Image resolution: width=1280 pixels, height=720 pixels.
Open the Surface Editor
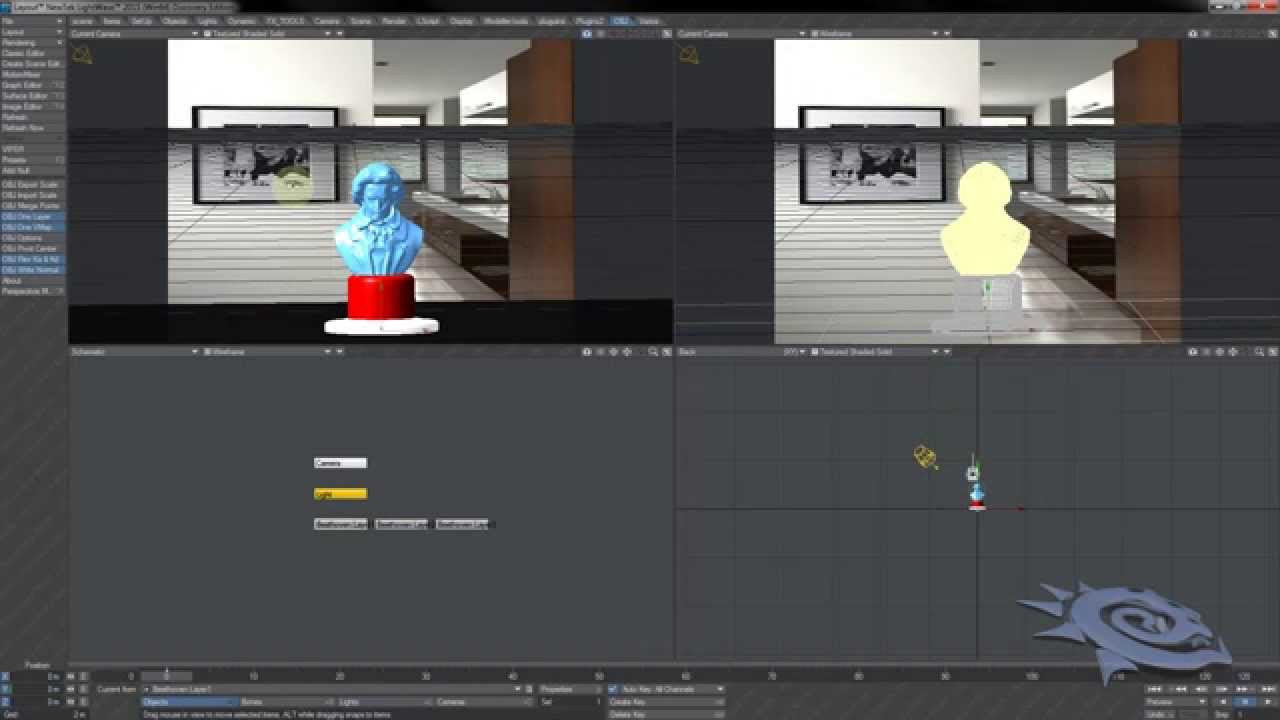point(32,96)
